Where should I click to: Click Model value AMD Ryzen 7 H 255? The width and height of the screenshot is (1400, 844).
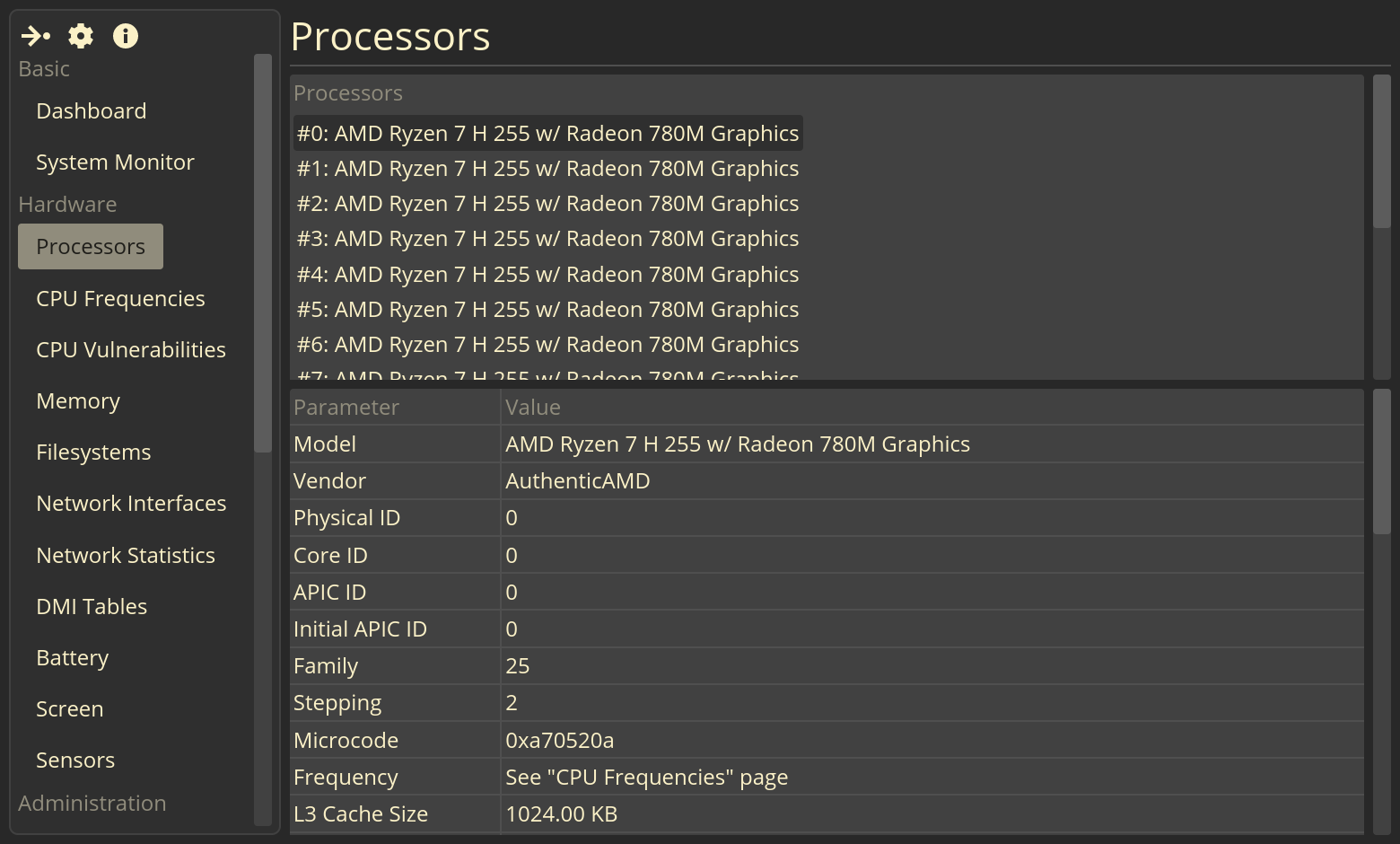click(738, 444)
